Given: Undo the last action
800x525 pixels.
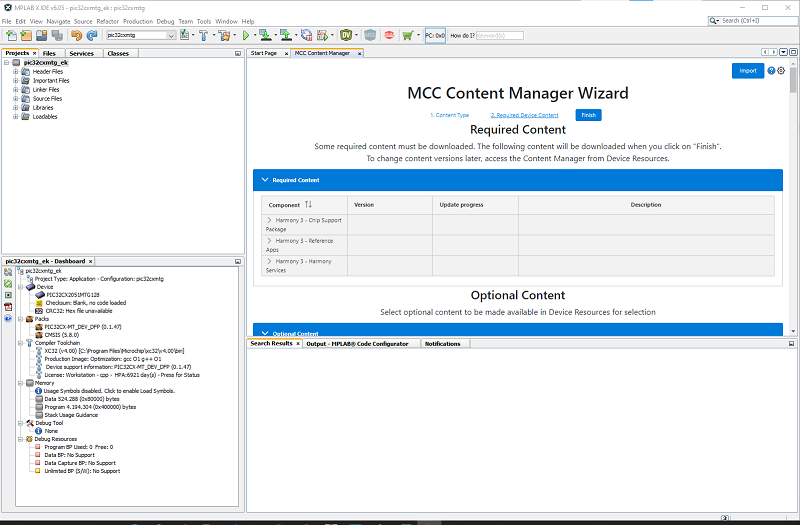Looking at the screenshot, I should 77,35.
